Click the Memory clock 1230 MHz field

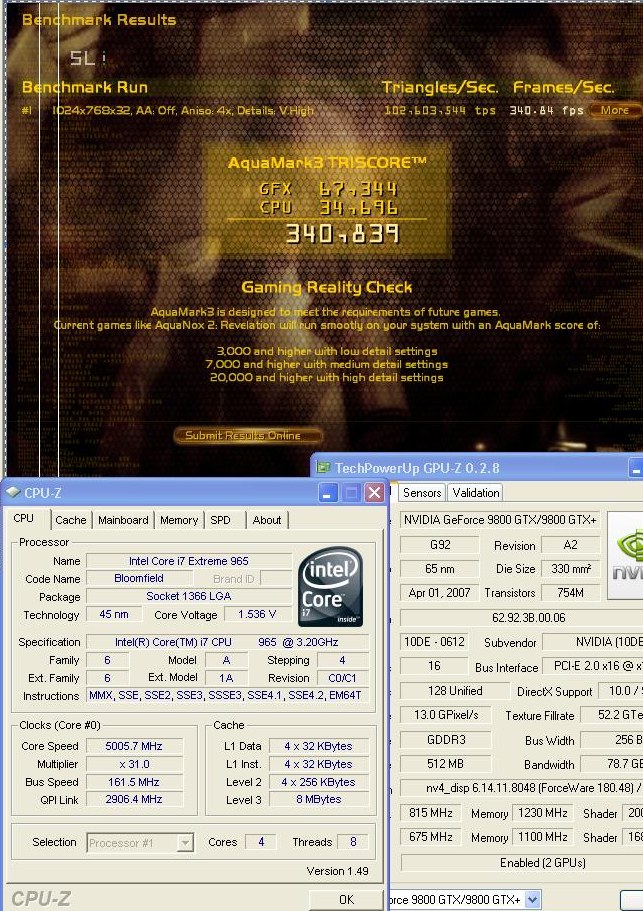coord(543,813)
